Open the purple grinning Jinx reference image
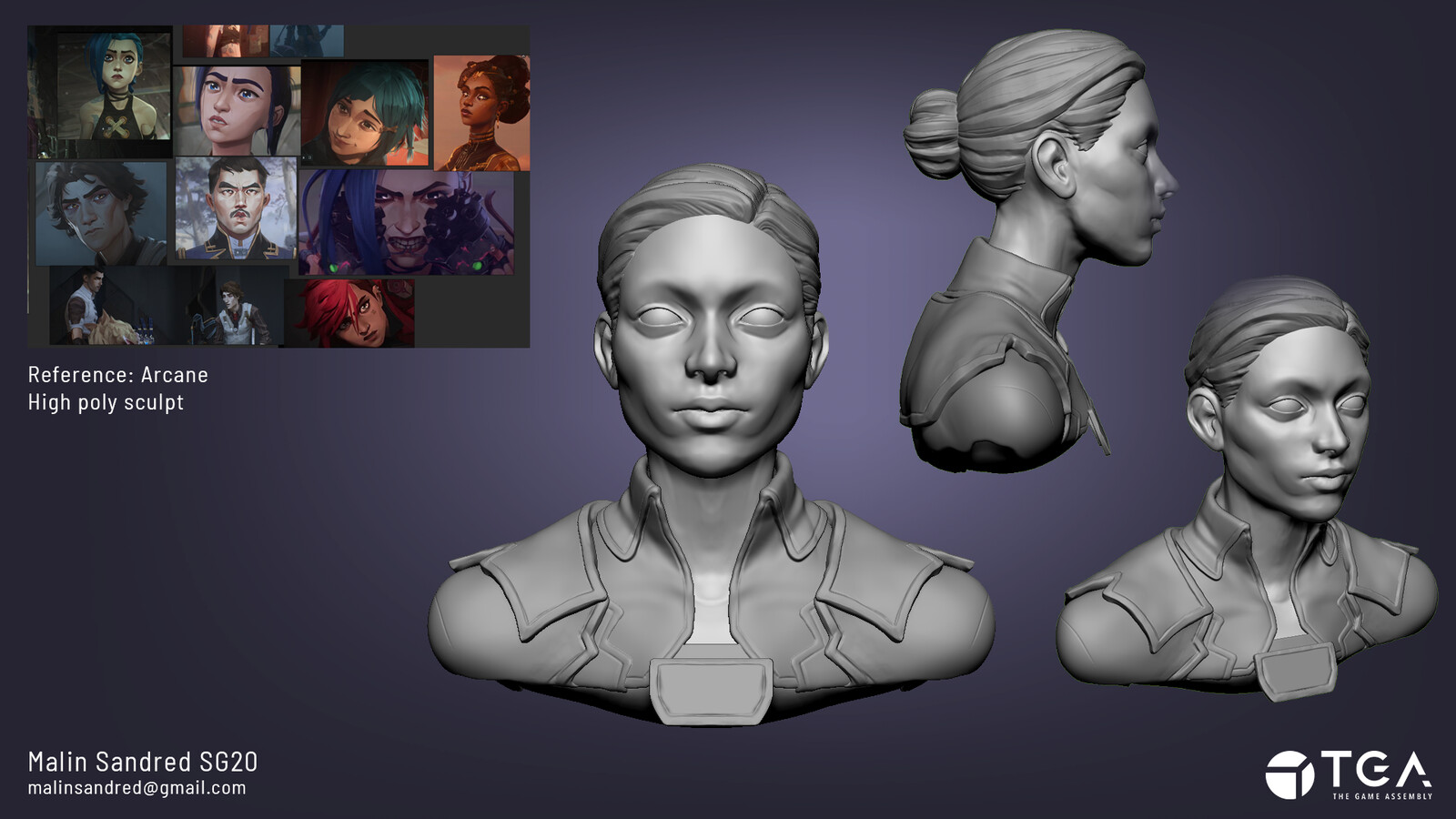This screenshot has width=1456, height=819. (406, 222)
